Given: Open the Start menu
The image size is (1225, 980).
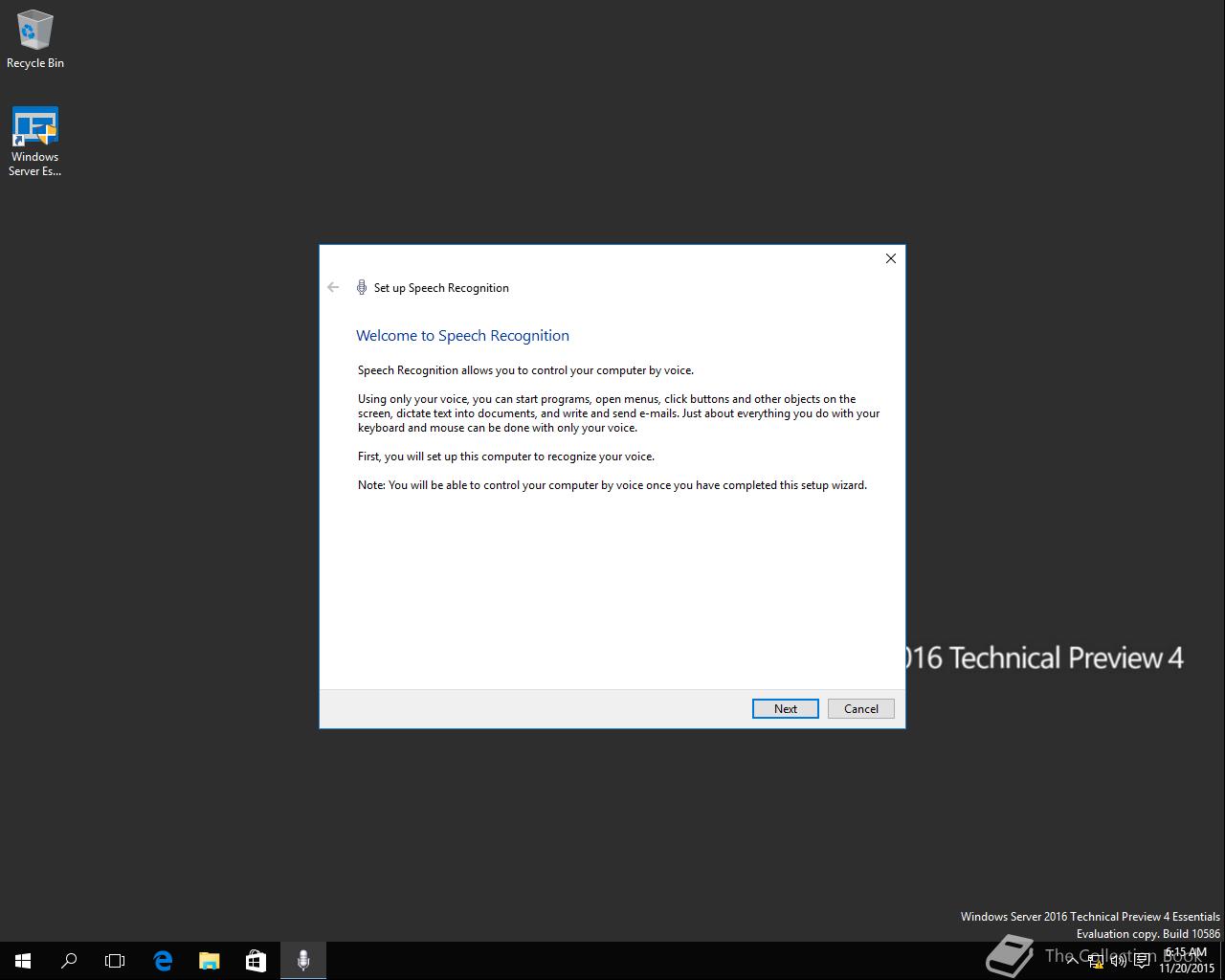Looking at the screenshot, I should pyautogui.click(x=23, y=961).
